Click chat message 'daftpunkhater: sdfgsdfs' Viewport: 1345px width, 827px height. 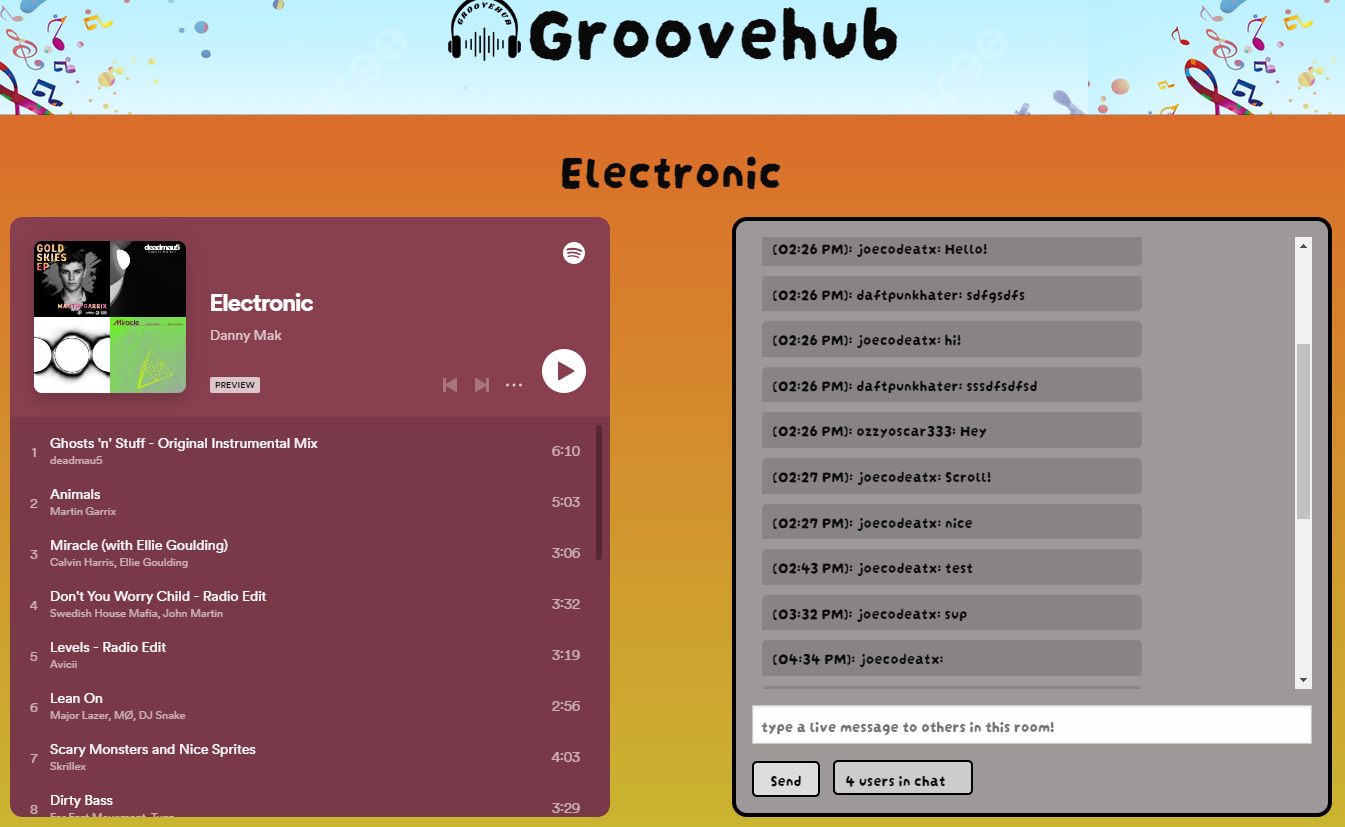(x=952, y=294)
